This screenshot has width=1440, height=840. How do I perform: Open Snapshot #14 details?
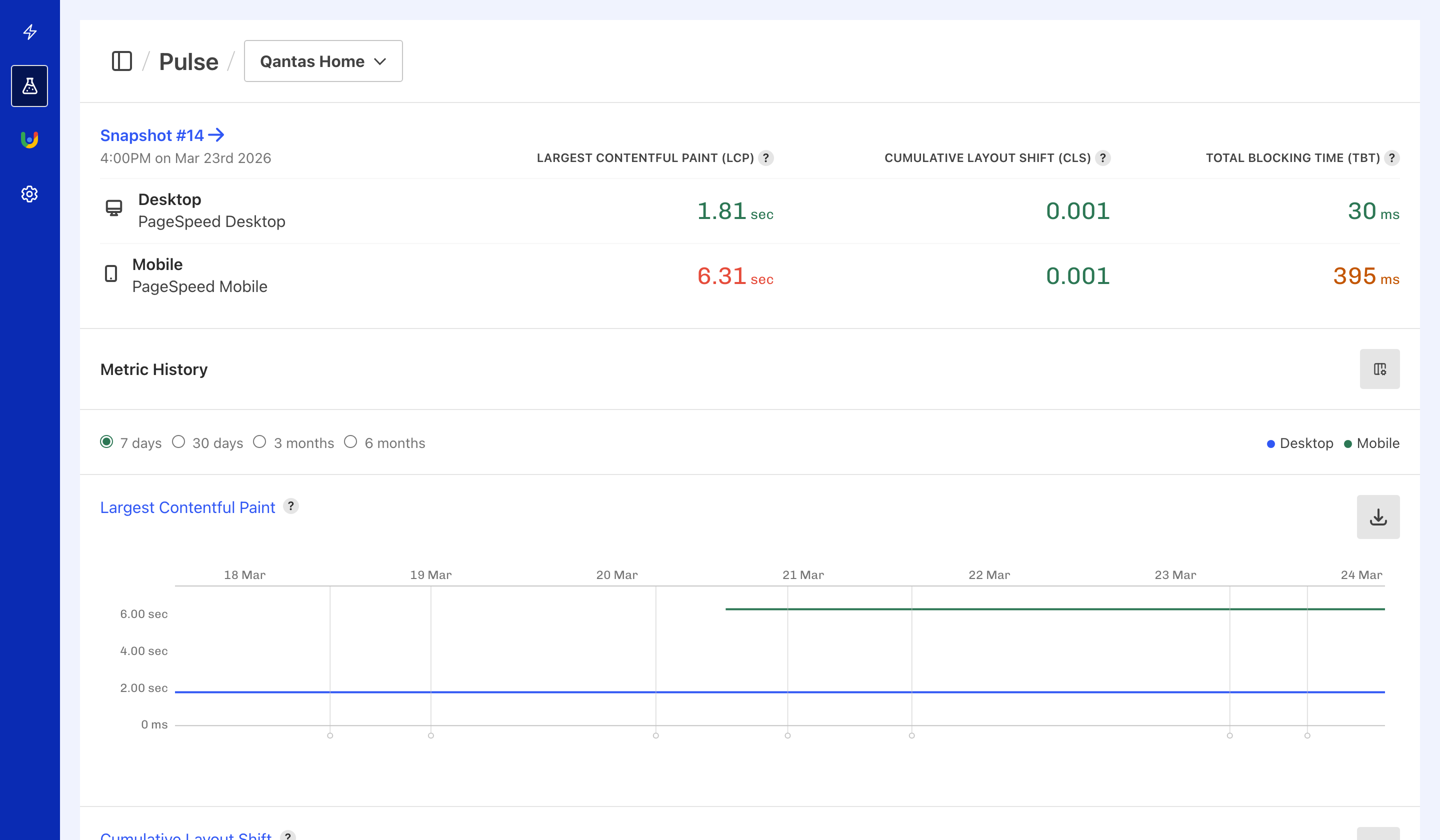coord(161,135)
